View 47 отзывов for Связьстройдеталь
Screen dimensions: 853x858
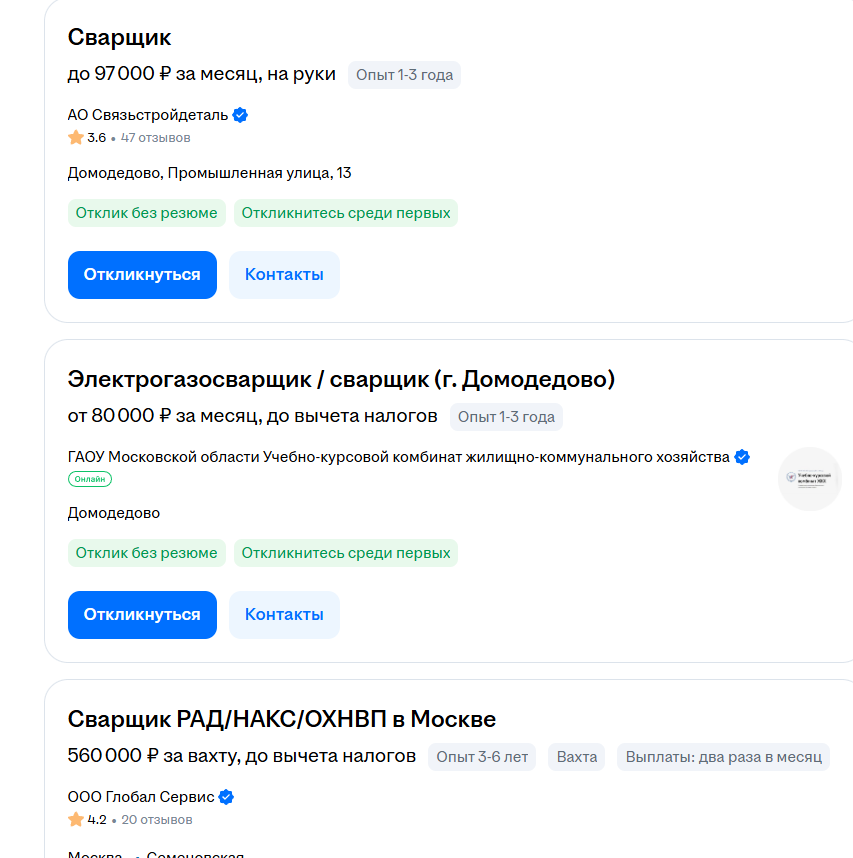[x=155, y=138]
